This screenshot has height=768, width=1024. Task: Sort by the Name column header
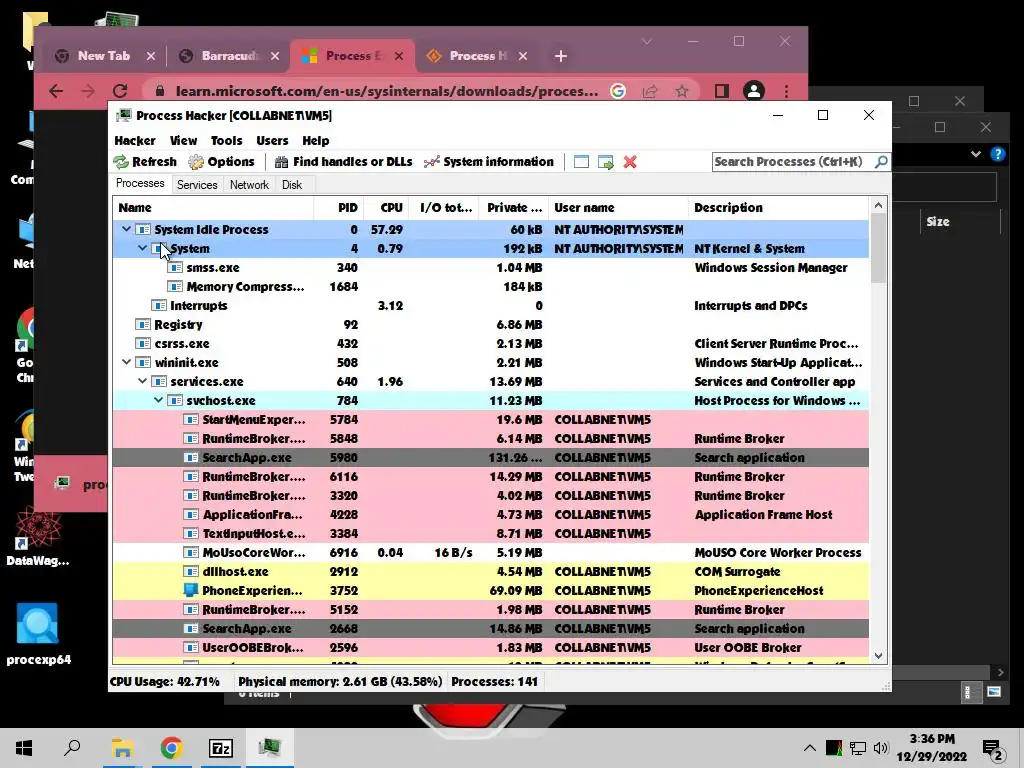(x=213, y=208)
